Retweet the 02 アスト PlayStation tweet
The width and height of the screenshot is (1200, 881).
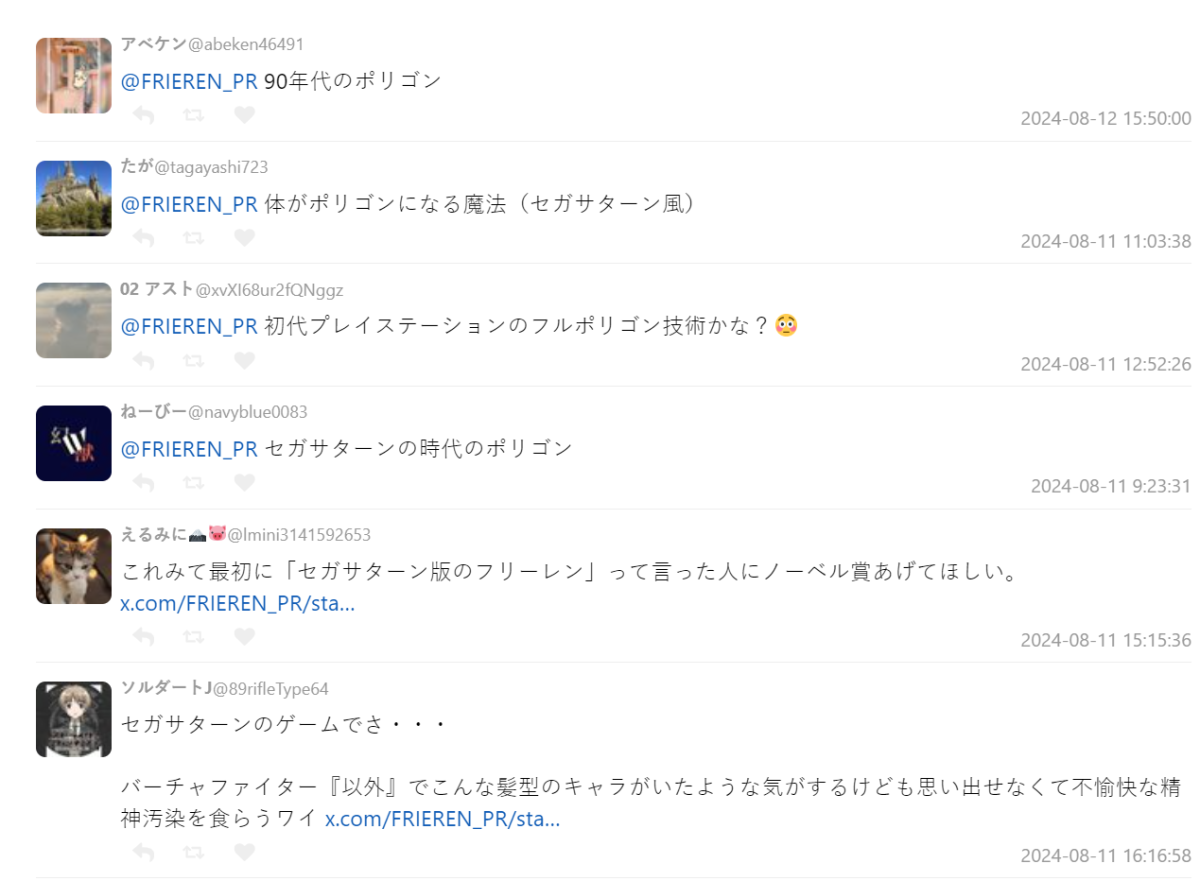(194, 361)
